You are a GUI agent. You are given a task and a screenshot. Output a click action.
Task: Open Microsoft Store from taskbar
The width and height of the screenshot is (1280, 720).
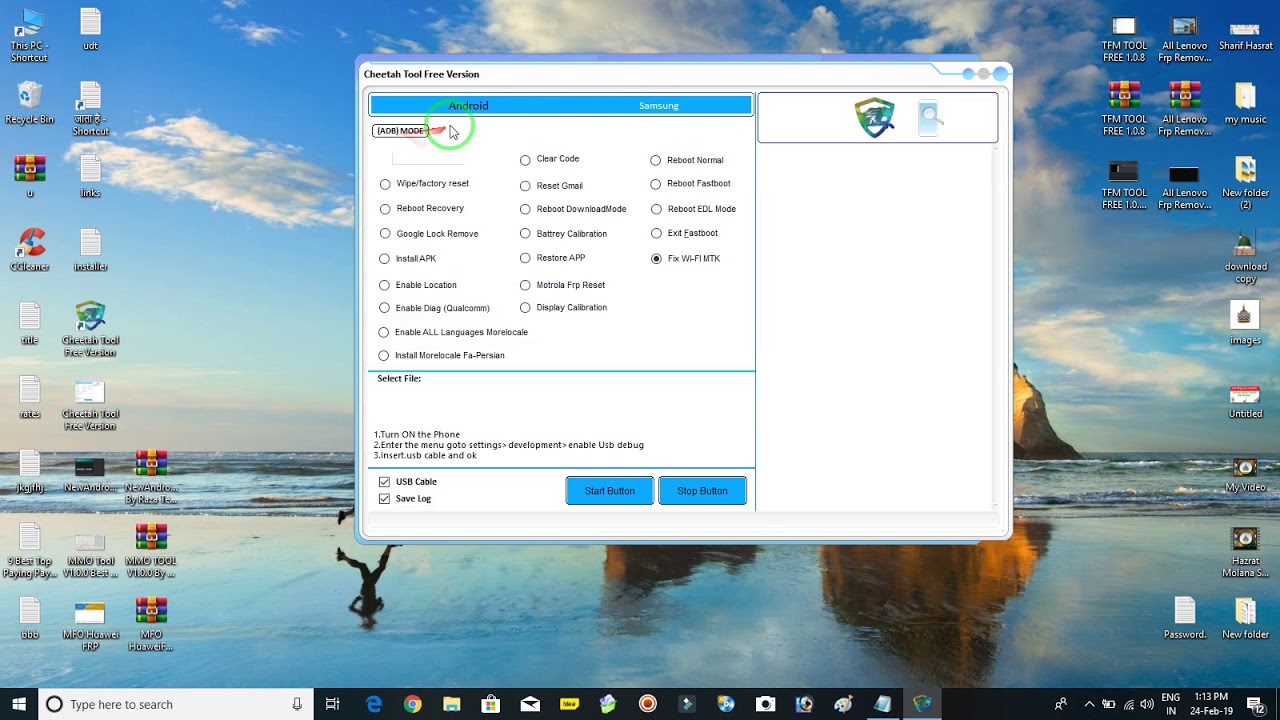pyautogui.click(x=491, y=704)
